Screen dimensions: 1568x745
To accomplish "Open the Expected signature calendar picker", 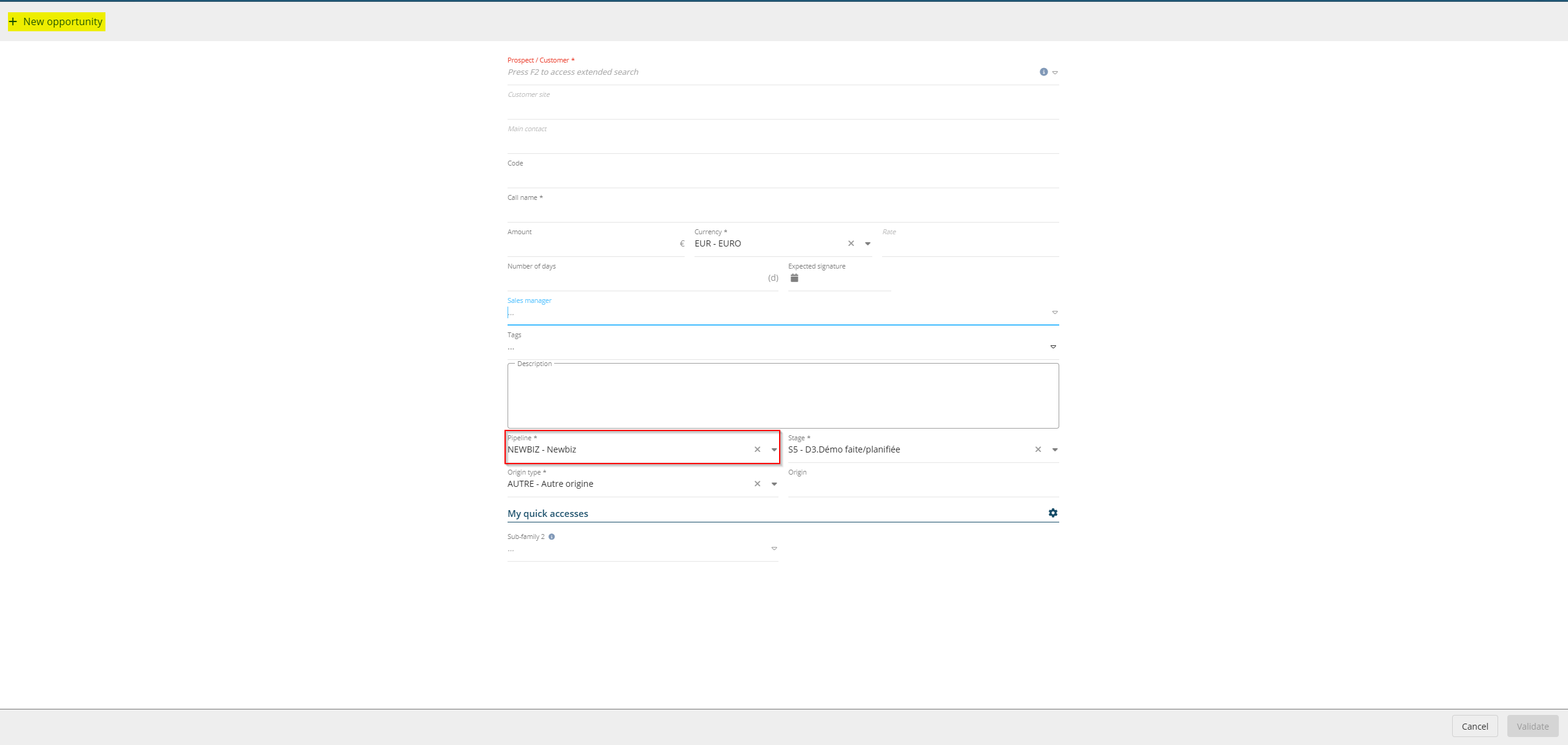I will pyautogui.click(x=794, y=278).
